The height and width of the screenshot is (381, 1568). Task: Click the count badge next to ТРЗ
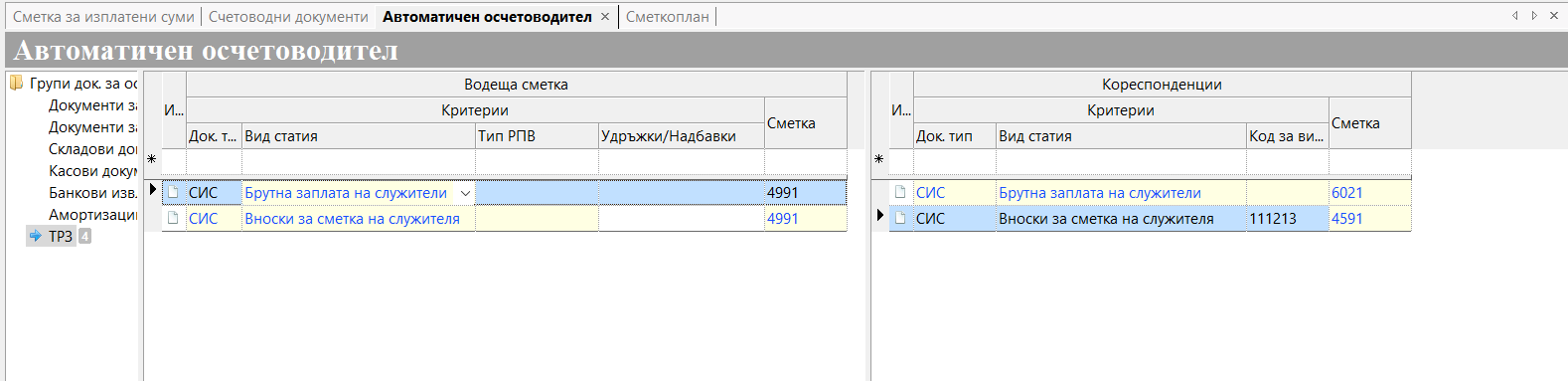pyautogui.click(x=84, y=237)
